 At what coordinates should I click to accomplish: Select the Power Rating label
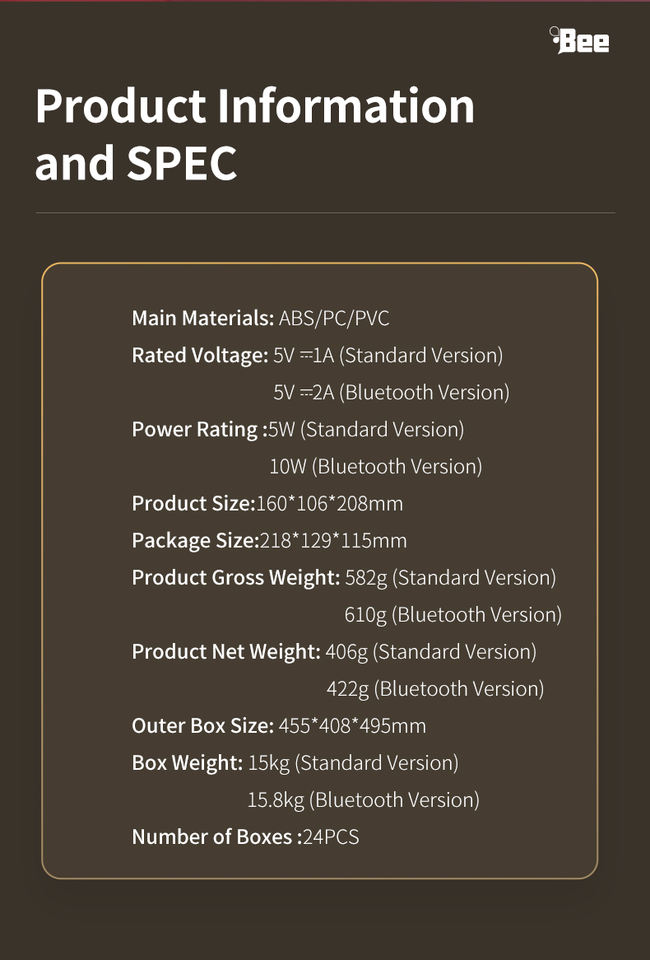196,430
